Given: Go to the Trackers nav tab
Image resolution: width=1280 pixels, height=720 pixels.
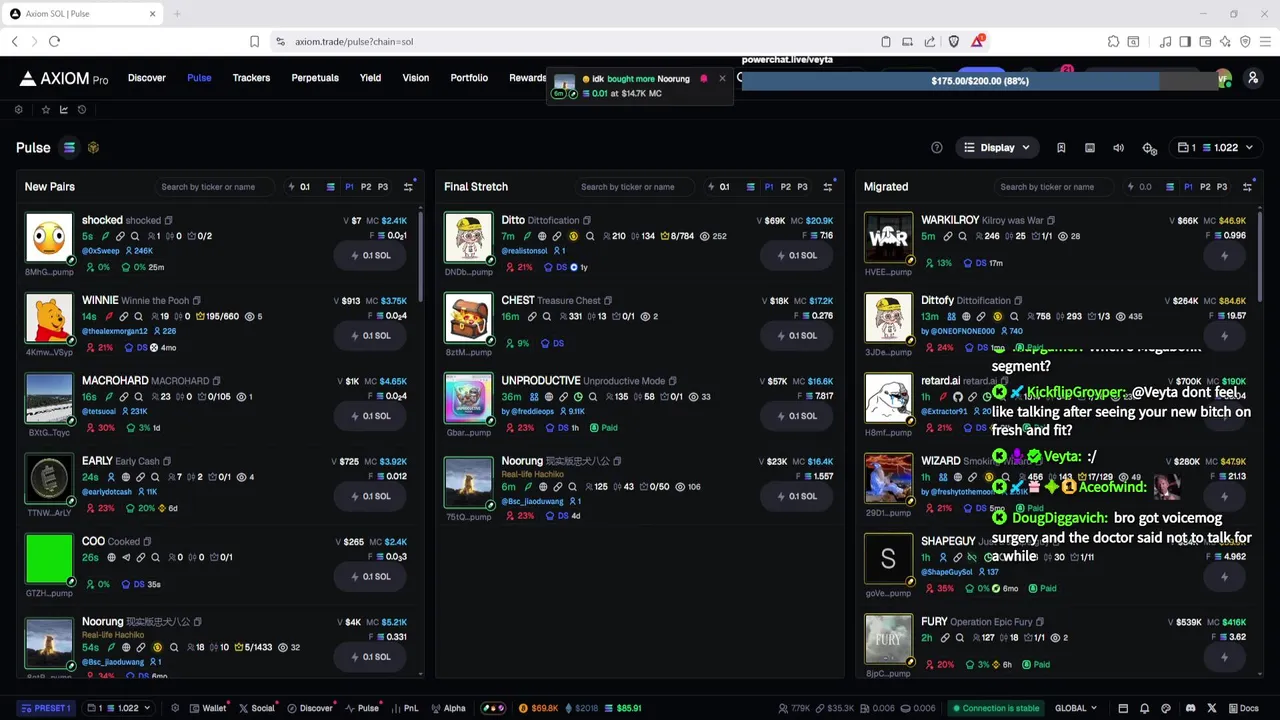Looking at the screenshot, I should click(x=251, y=78).
